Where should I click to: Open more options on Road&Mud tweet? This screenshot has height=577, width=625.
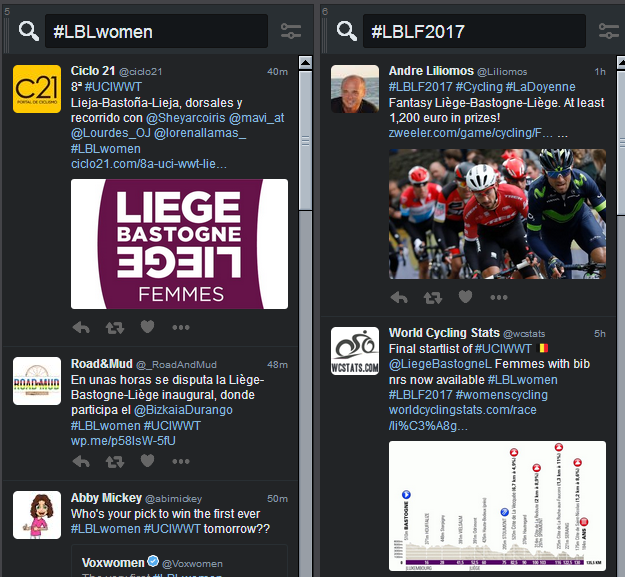(x=181, y=461)
